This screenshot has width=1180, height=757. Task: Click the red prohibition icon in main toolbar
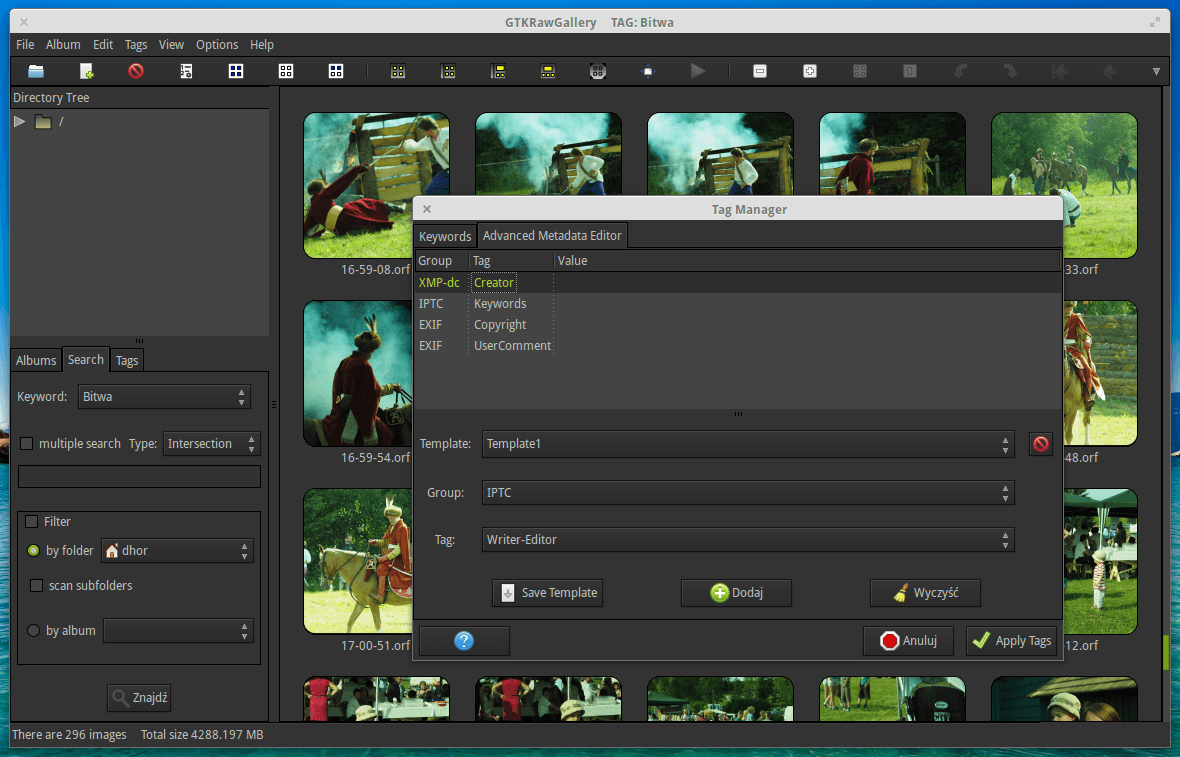click(x=136, y=71)
